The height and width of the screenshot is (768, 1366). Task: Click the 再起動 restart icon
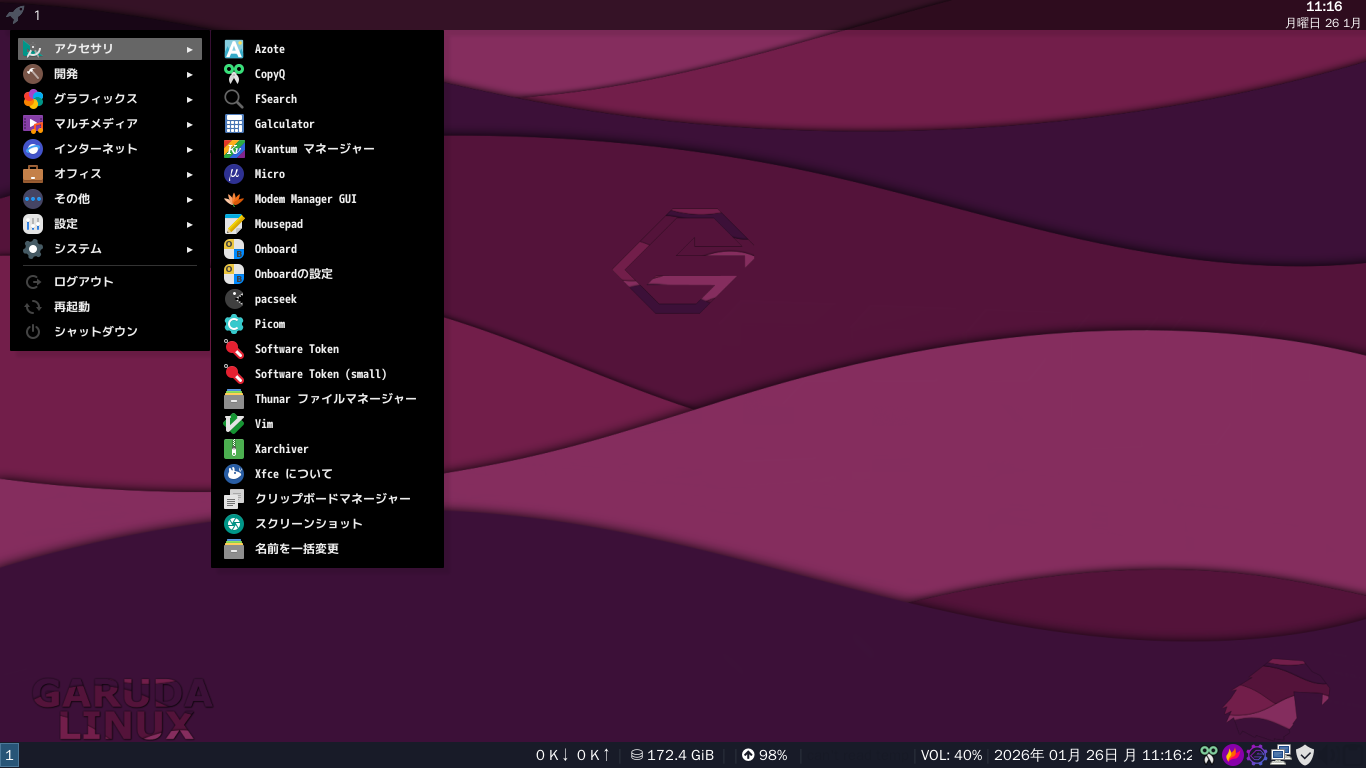coord(33,307)
